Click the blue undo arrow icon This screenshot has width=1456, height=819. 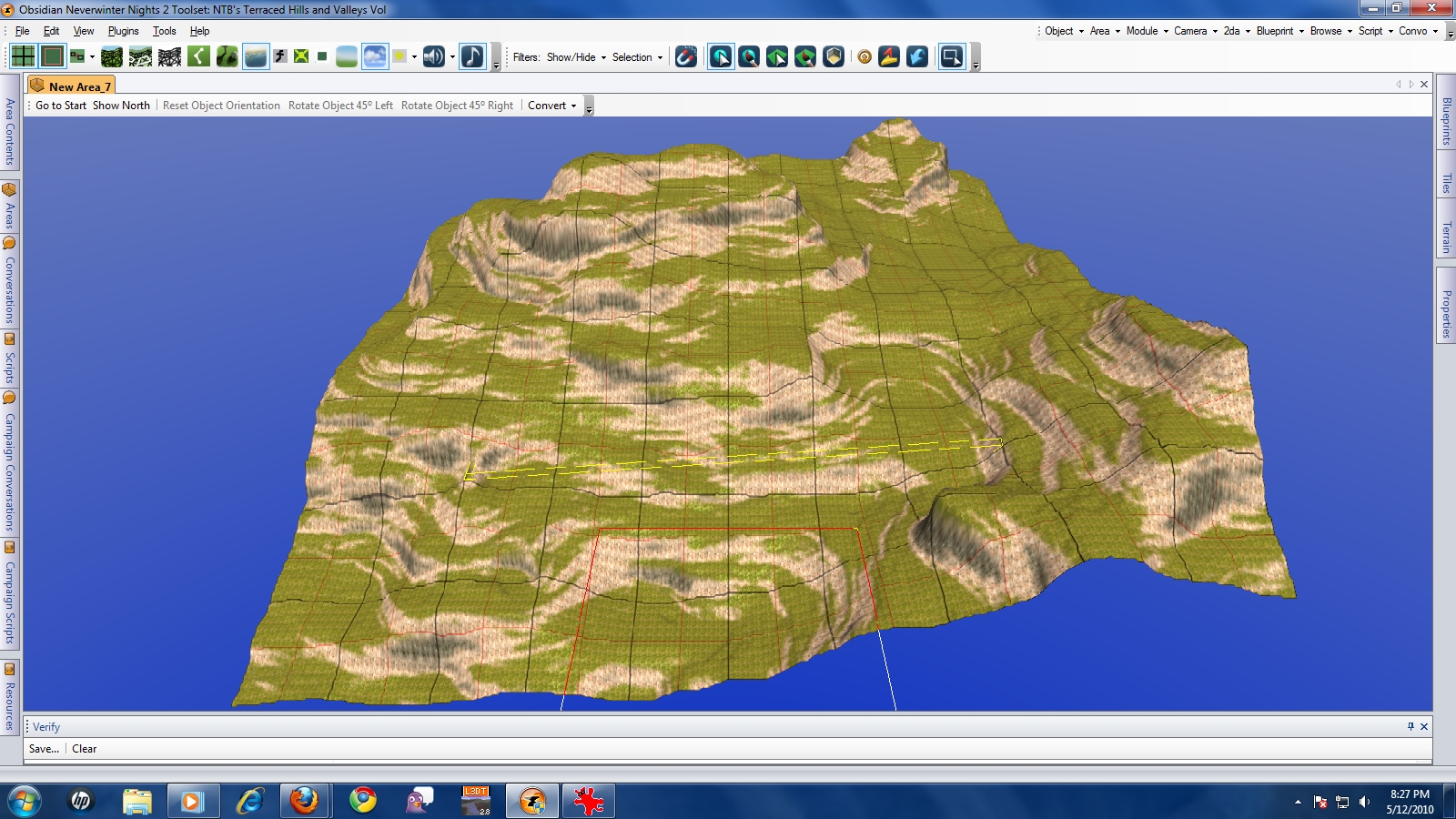pyautogui.click(x=917, y=57)
